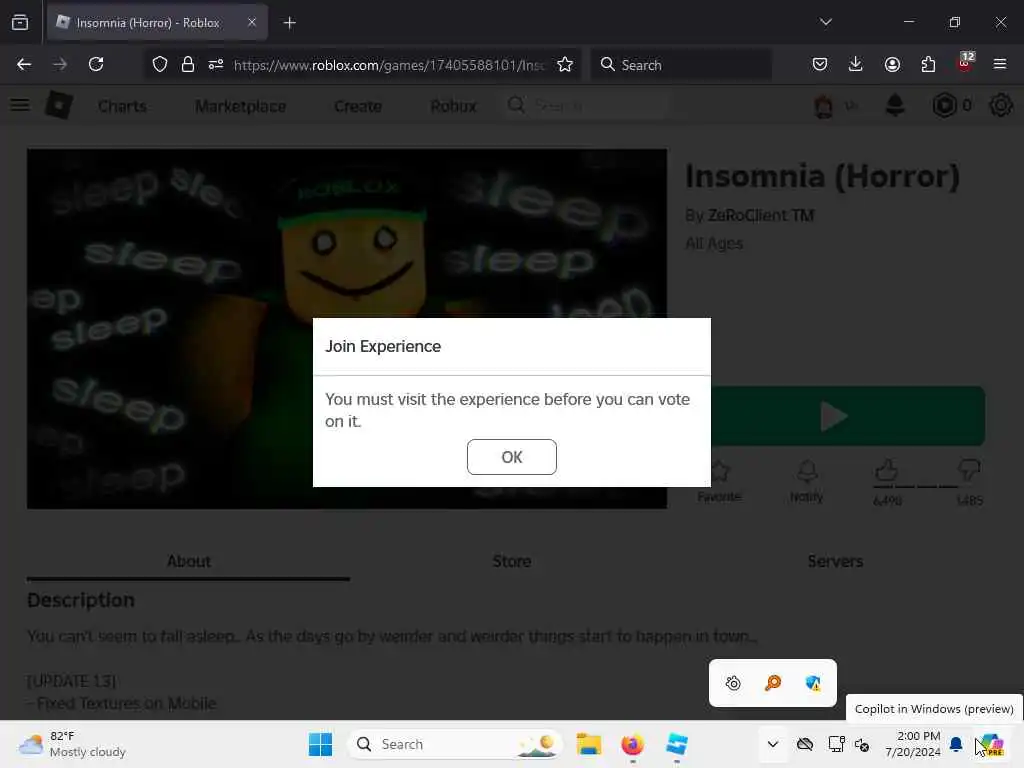Open Firefox application hamburger menu
Image resolution: width=1024 pixels, height=768 pixels.
coord(1000,64)
